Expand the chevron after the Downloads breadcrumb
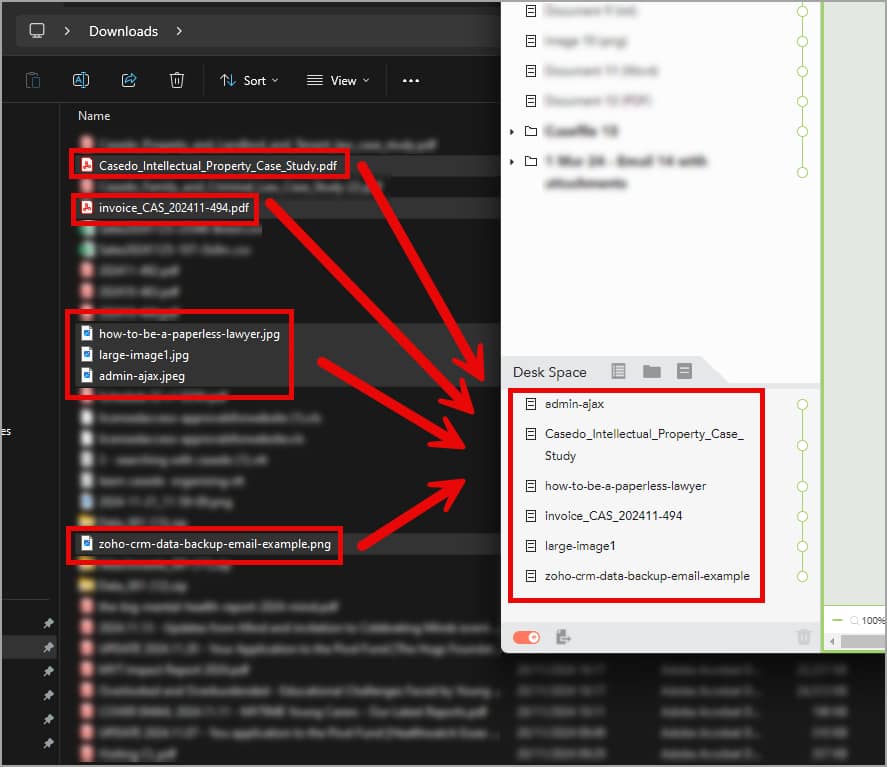The height and width of the screenshot is (767, 887). [179, 31]
